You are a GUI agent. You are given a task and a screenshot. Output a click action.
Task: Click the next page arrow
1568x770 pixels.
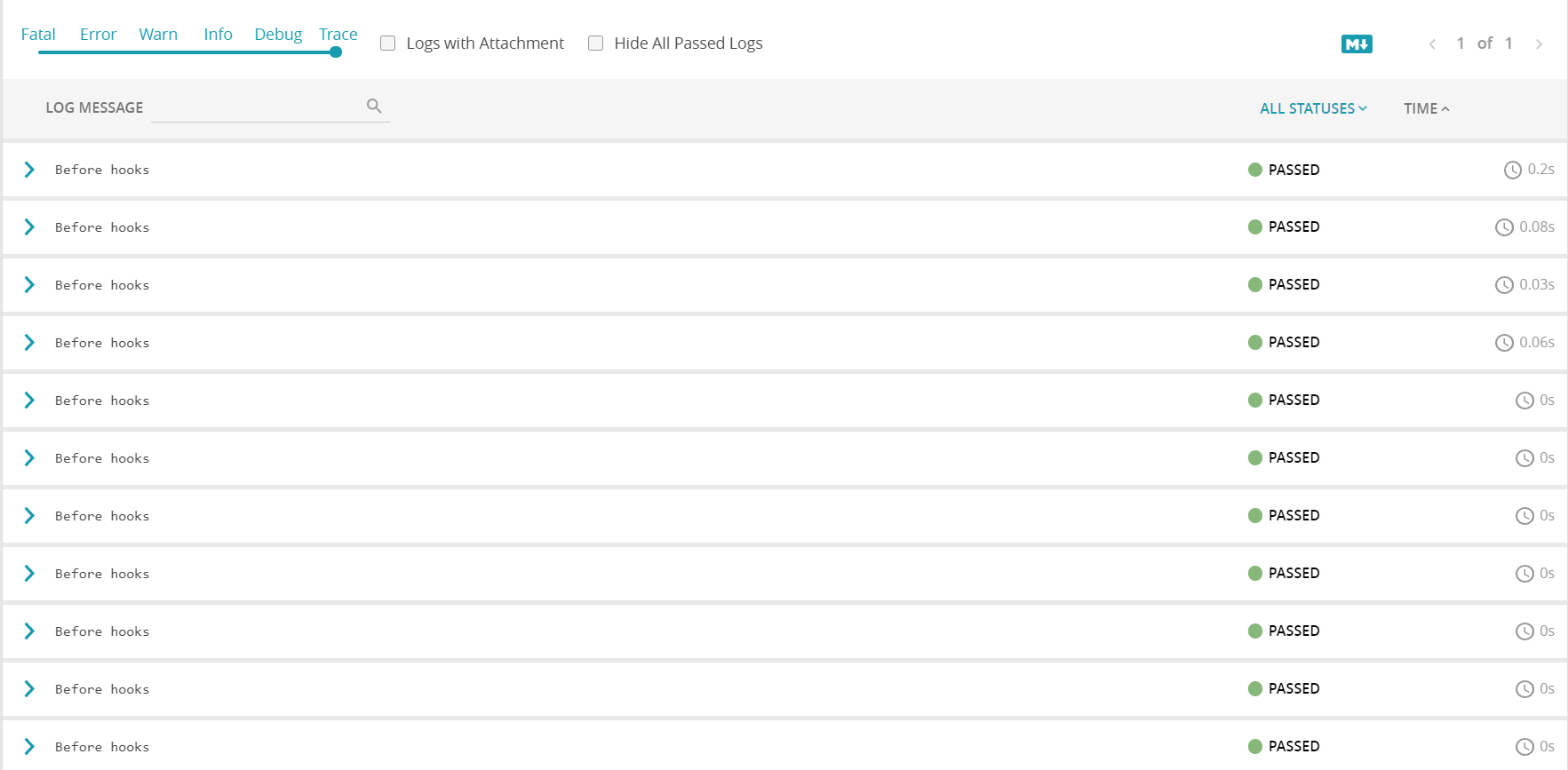1540,44
